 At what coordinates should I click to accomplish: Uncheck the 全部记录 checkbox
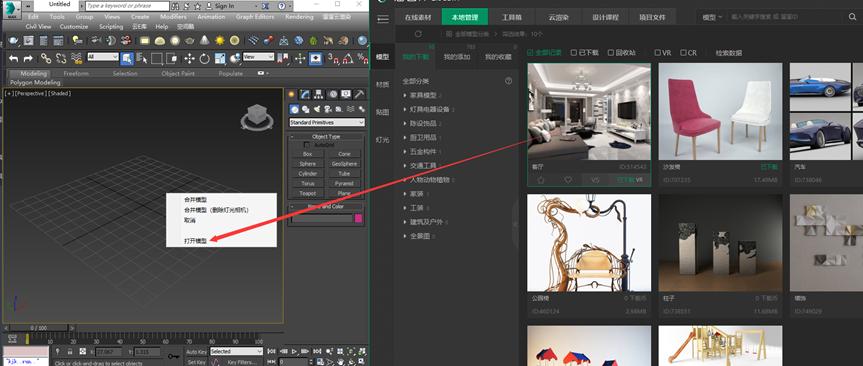click(531, 53)
